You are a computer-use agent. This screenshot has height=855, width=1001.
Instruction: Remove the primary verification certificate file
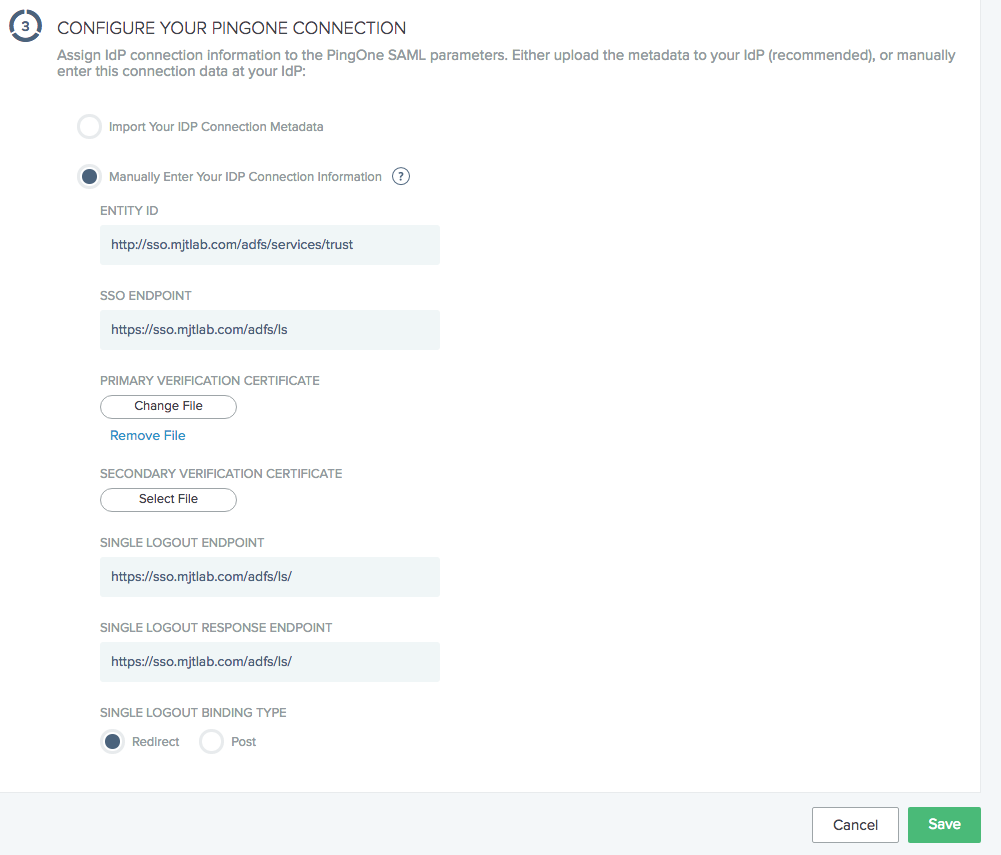pos(147,435)
